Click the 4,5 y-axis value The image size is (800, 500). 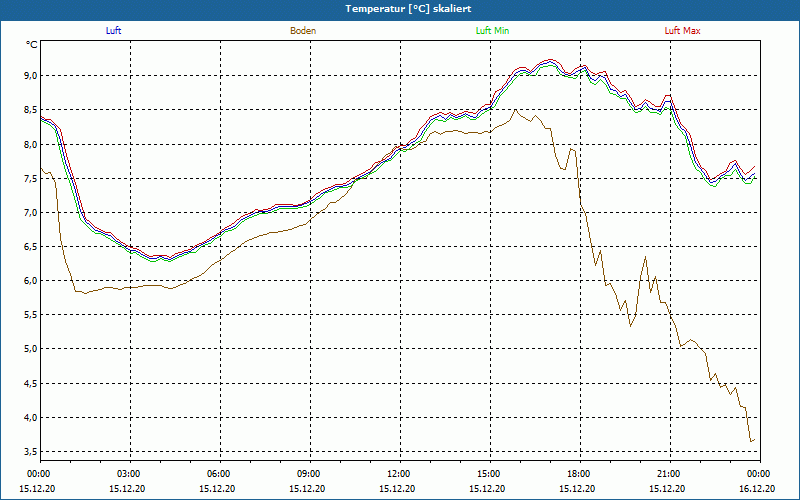click(31, 383)
